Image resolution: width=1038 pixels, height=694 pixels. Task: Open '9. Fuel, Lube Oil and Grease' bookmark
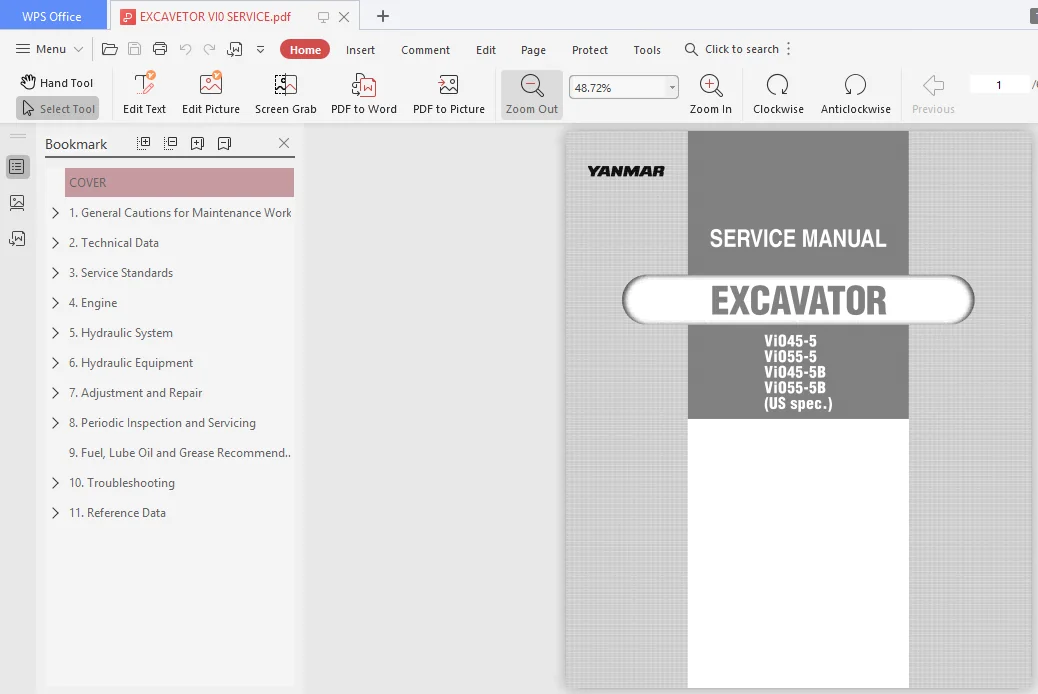click(x=180, y=453)
